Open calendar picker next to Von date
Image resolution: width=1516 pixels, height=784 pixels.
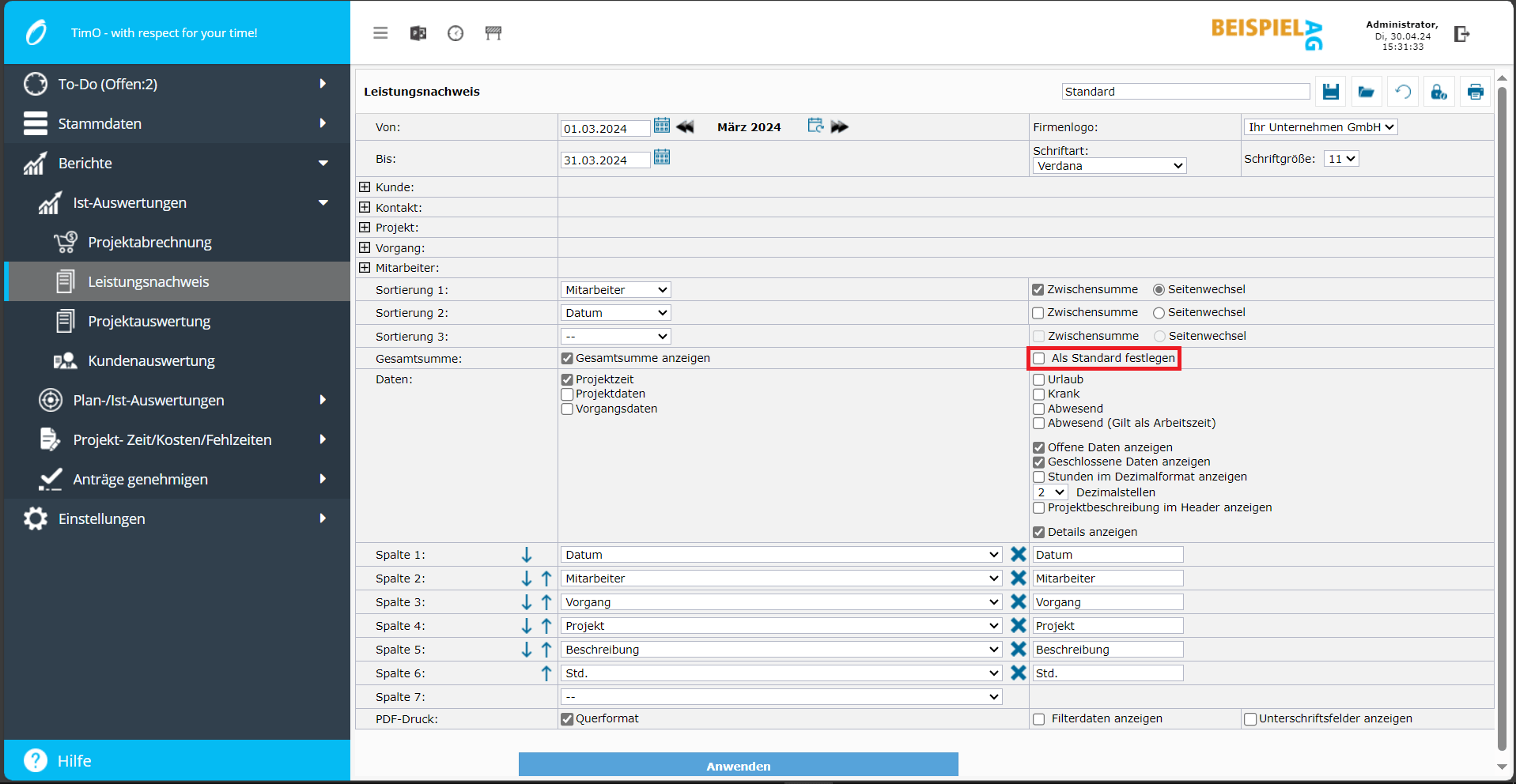(x=662, y=126)
